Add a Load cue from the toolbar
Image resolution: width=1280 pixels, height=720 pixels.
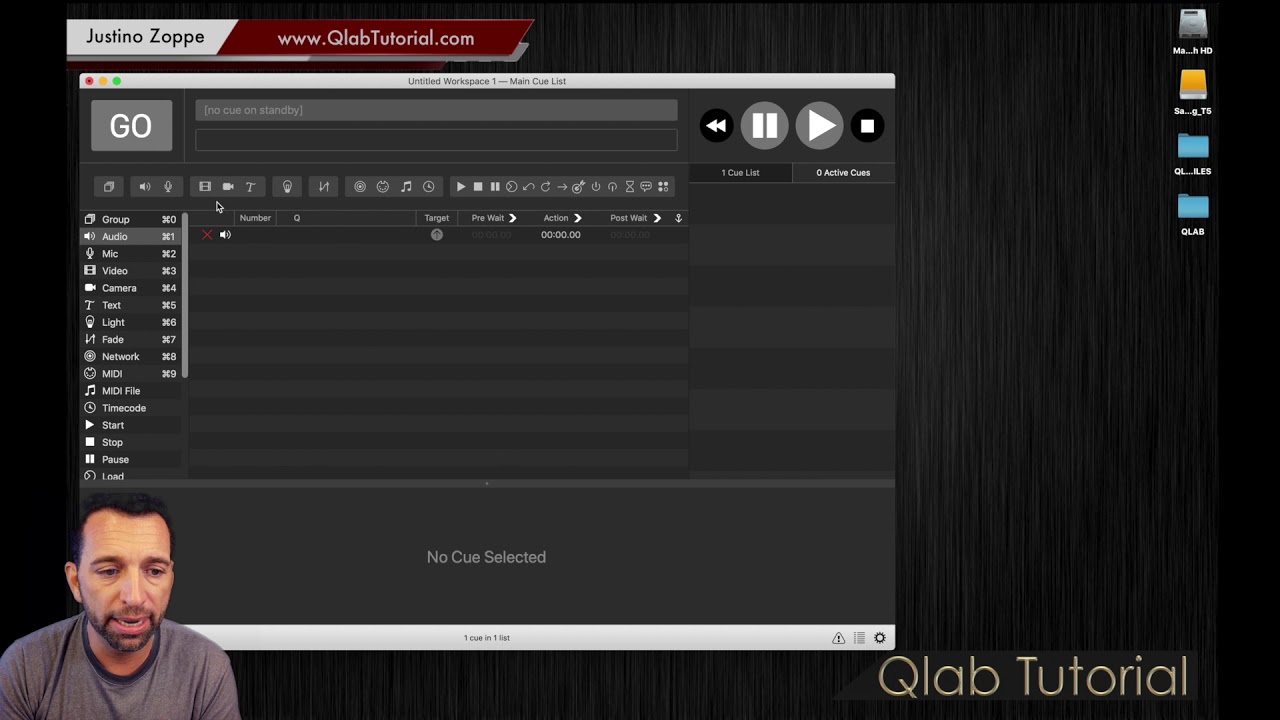512,187
